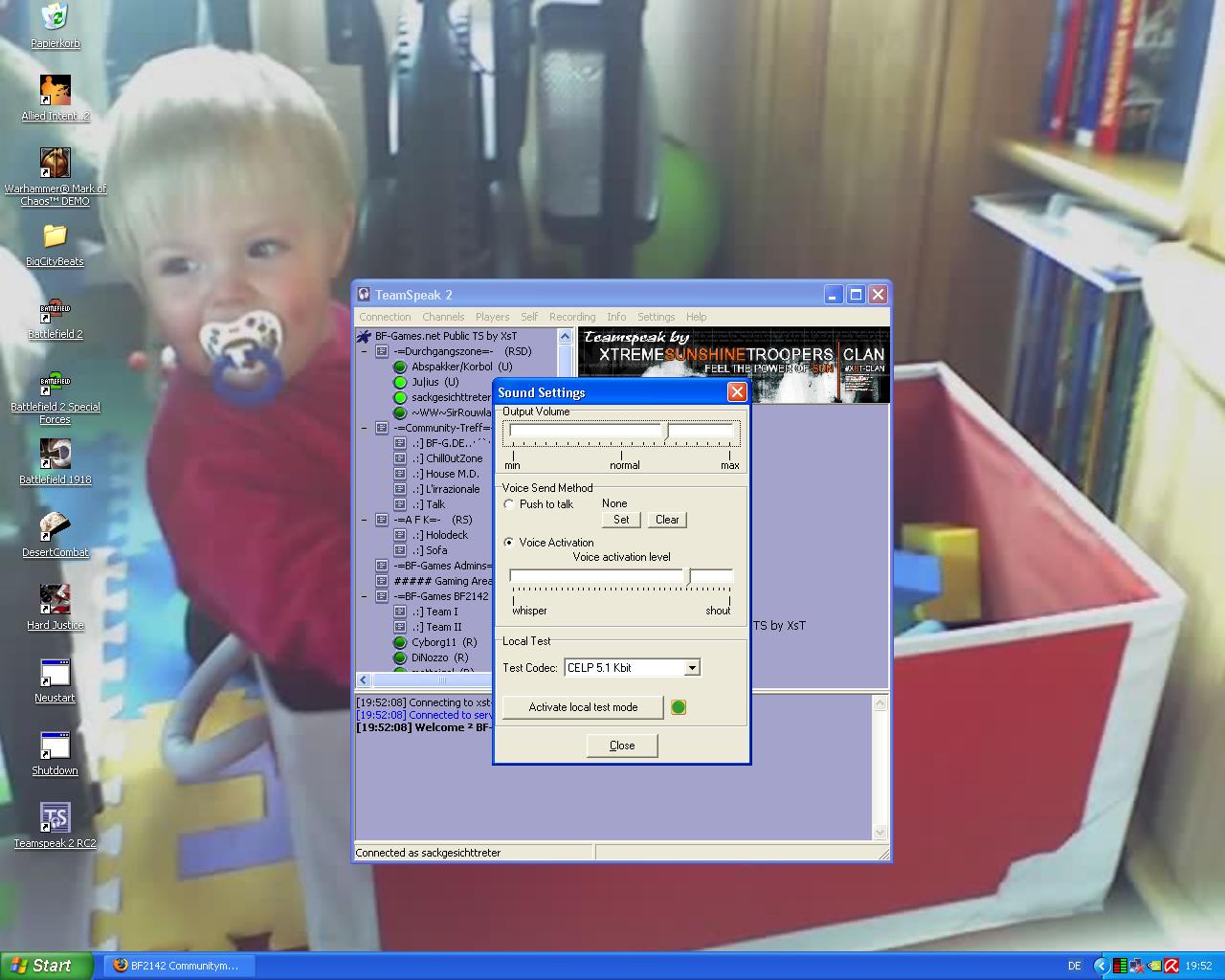The width and height of the screenshot is (1225, 980).
Task: Click the Output Volume slider handle
Action: (666, 431)
